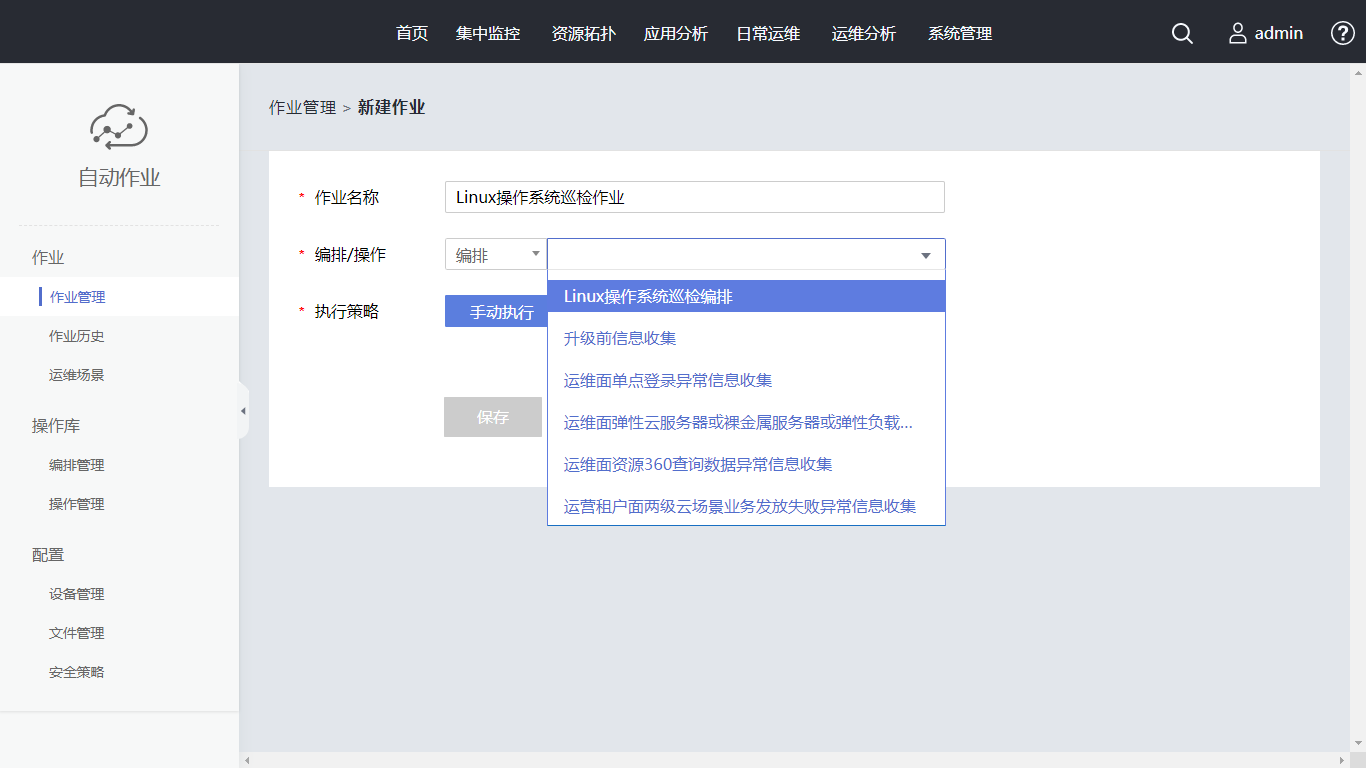Click the search magnifier icon
The height and width of the screenshot is (768, 1366).
1182,34
